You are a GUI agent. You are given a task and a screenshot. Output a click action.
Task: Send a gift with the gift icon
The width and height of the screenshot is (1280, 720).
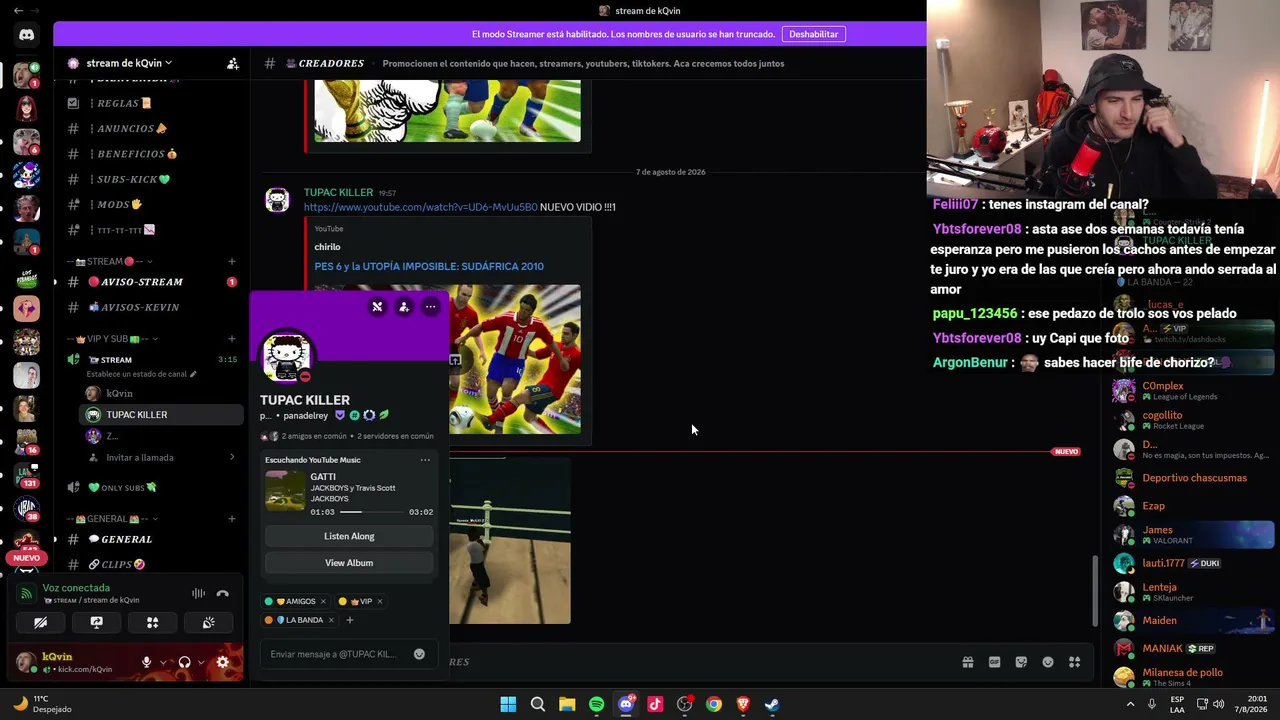click(x=968, y=662)
